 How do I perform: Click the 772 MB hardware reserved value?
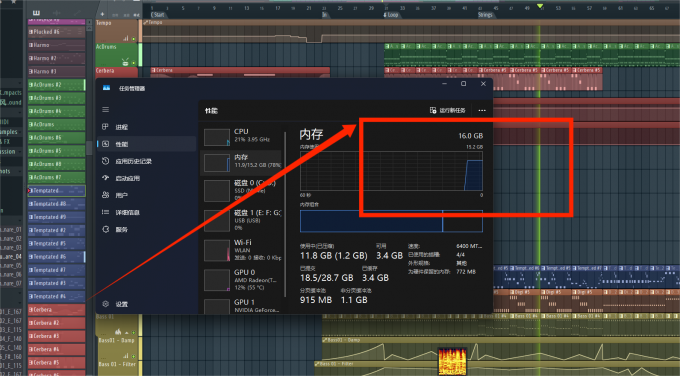click(x=466, y=272)
